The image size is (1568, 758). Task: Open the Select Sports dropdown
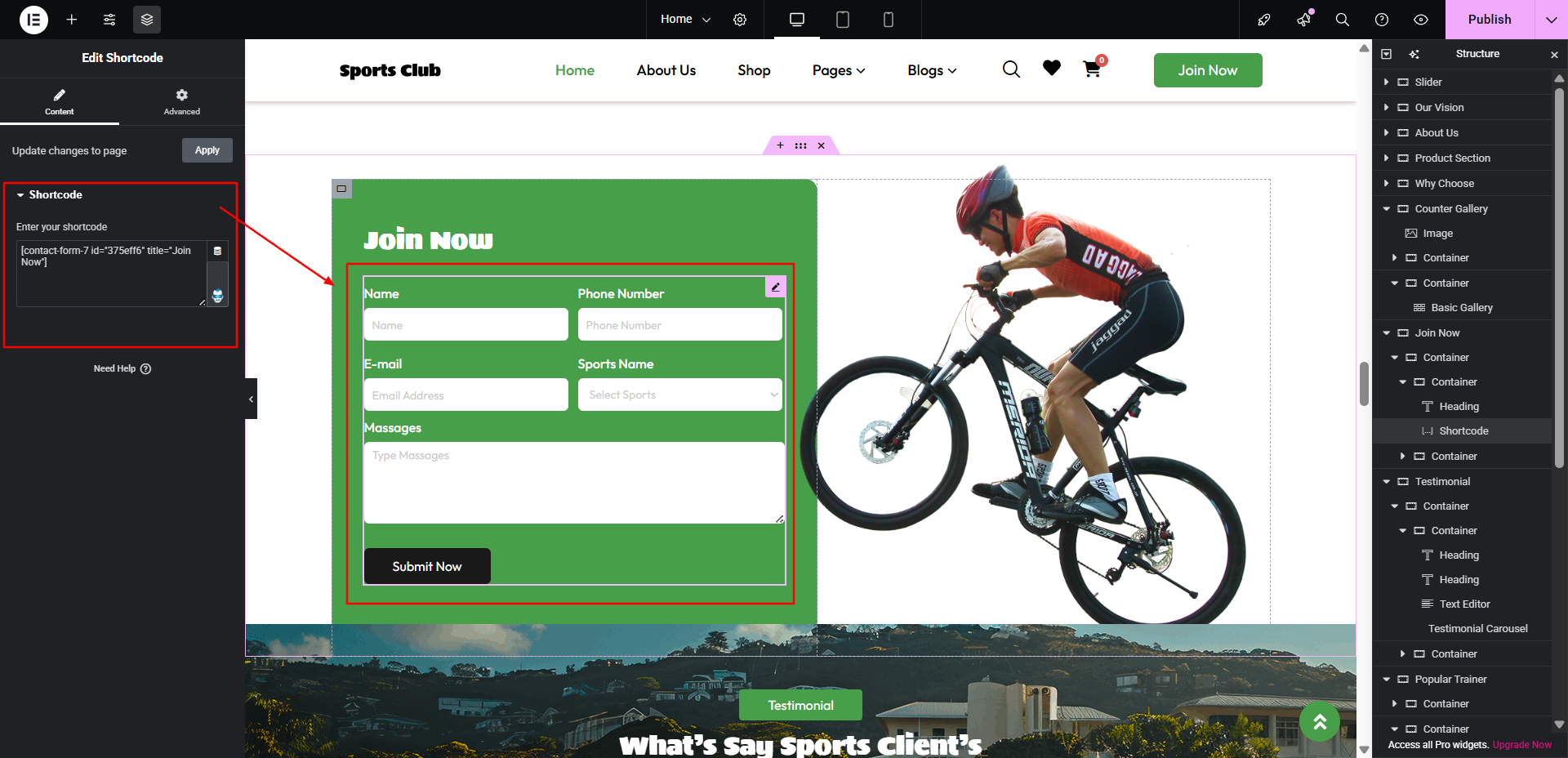click(679, 395)
